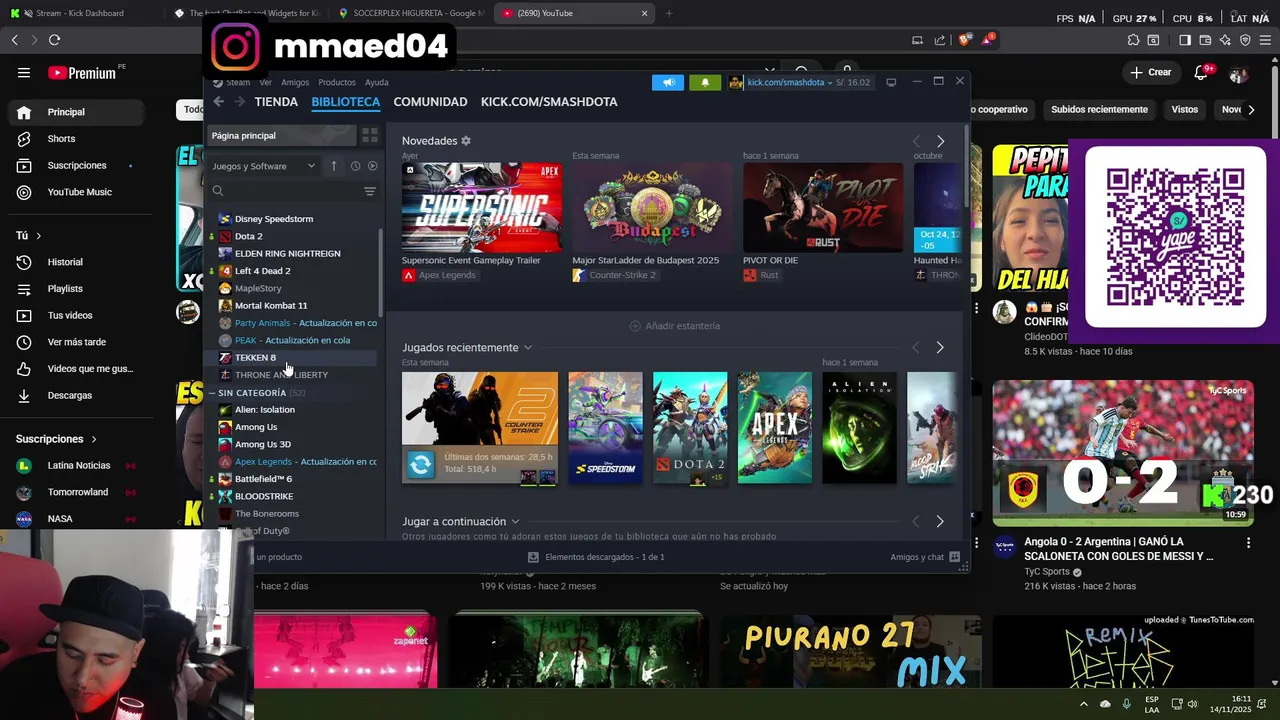Open Novedades settings gear icon
The image size is (1280, 720).
(x=466, y=141)
